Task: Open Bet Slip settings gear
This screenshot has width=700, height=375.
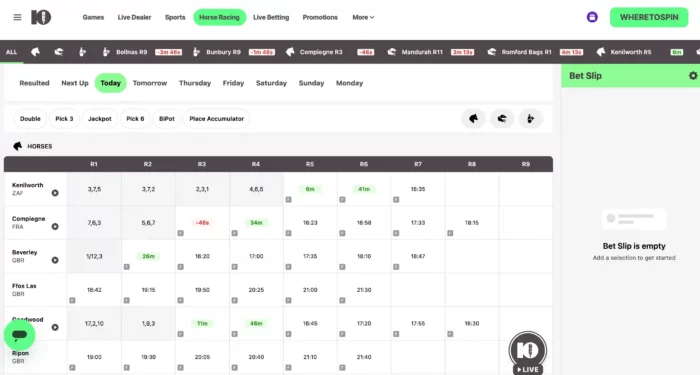Action: point(693,76)
